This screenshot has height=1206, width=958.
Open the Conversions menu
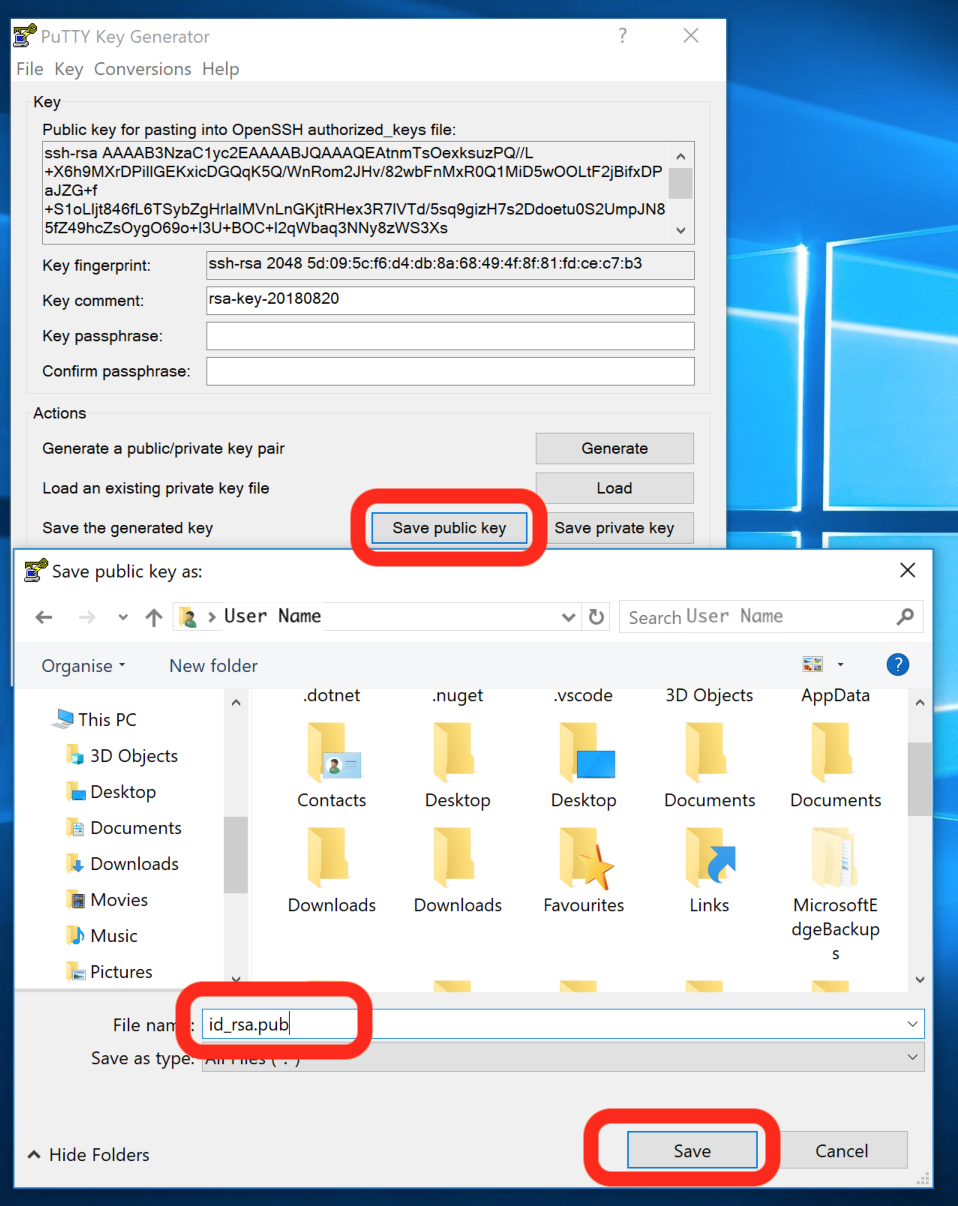point(142,69)
